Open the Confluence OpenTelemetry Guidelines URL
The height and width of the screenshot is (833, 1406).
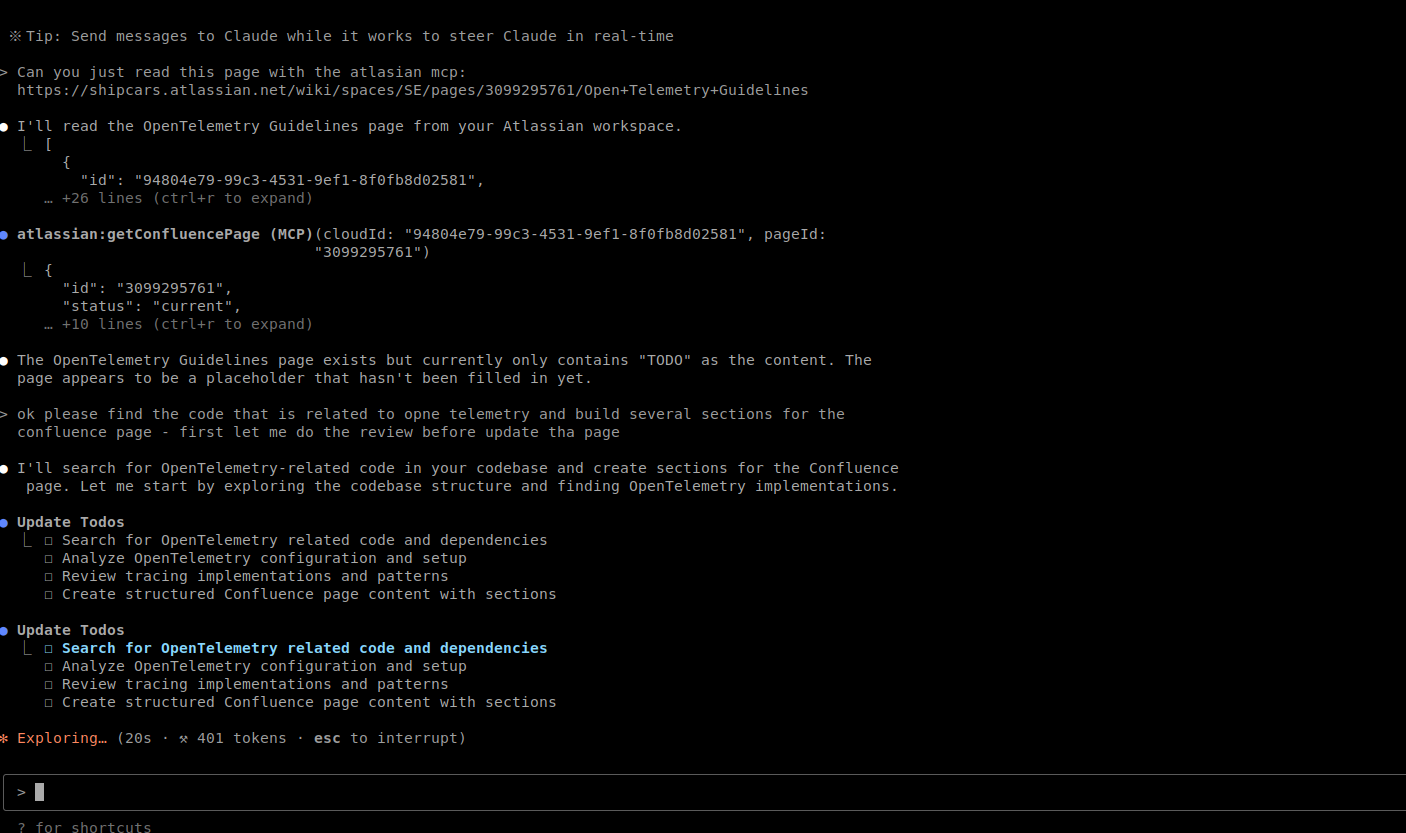click(x=412, y=89)
